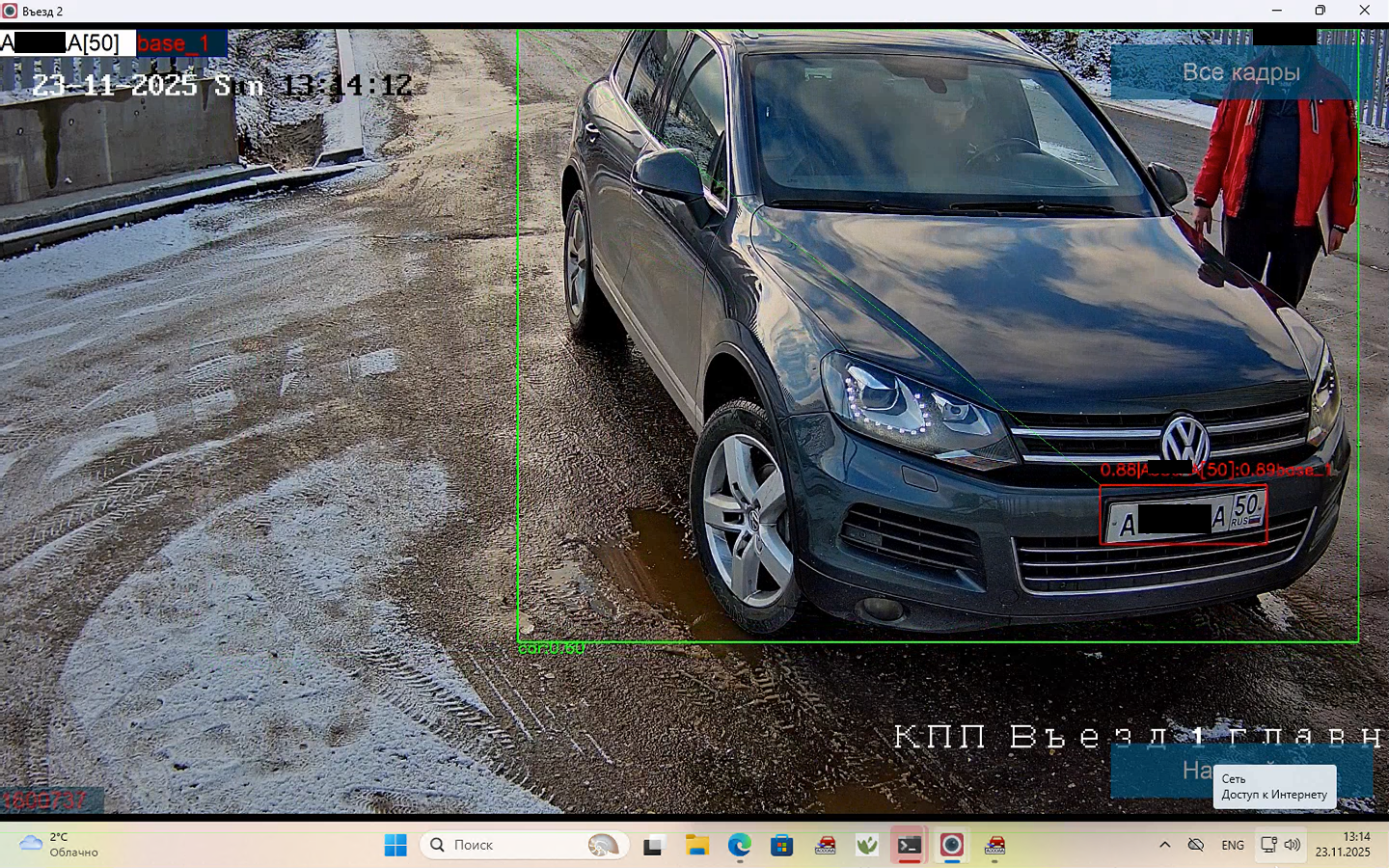This screenshot has height=868, width=1389.
Task: Select the camera viewer app on the taskbar
Action: [952, 846]
